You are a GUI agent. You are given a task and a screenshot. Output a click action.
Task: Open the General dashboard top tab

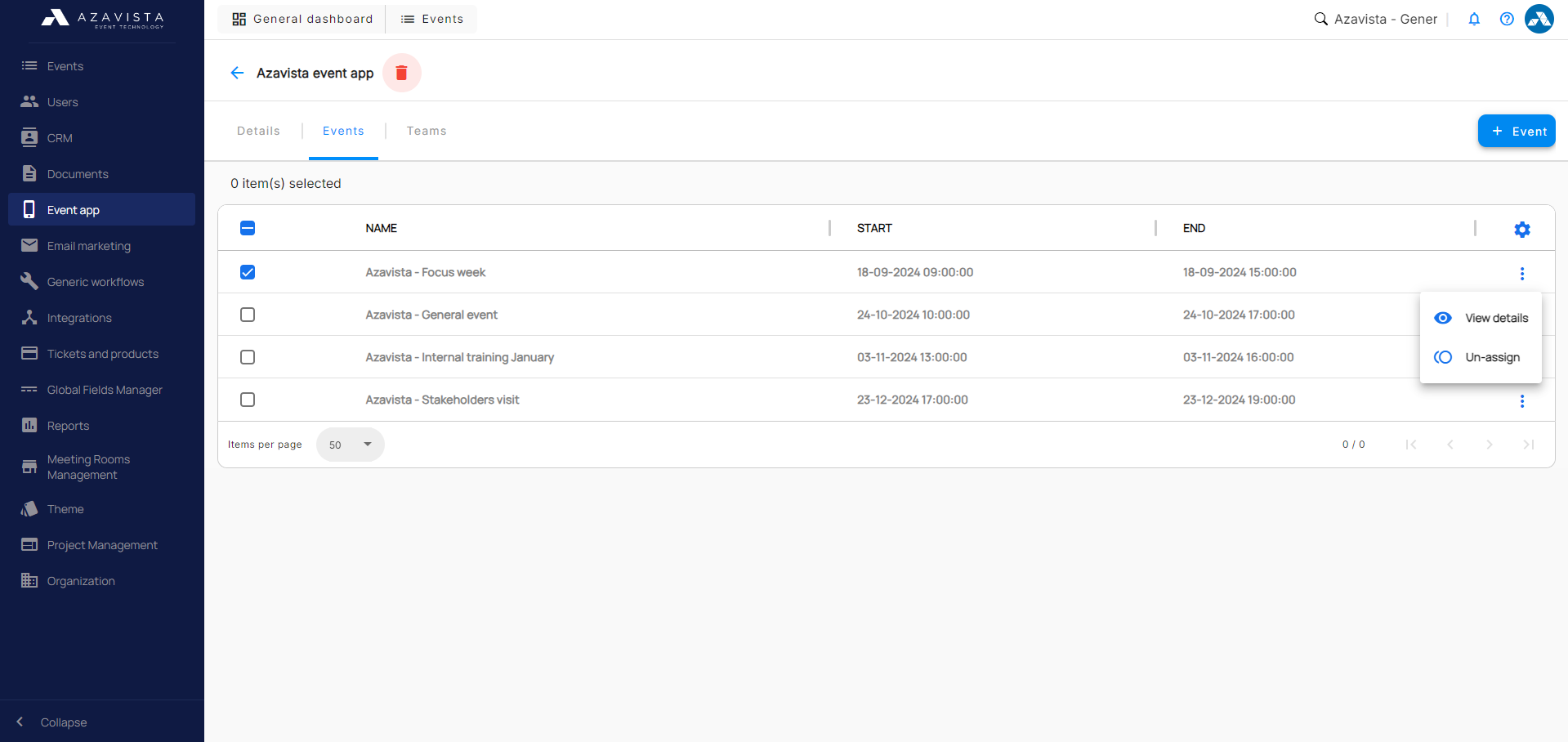pos(302,19)
